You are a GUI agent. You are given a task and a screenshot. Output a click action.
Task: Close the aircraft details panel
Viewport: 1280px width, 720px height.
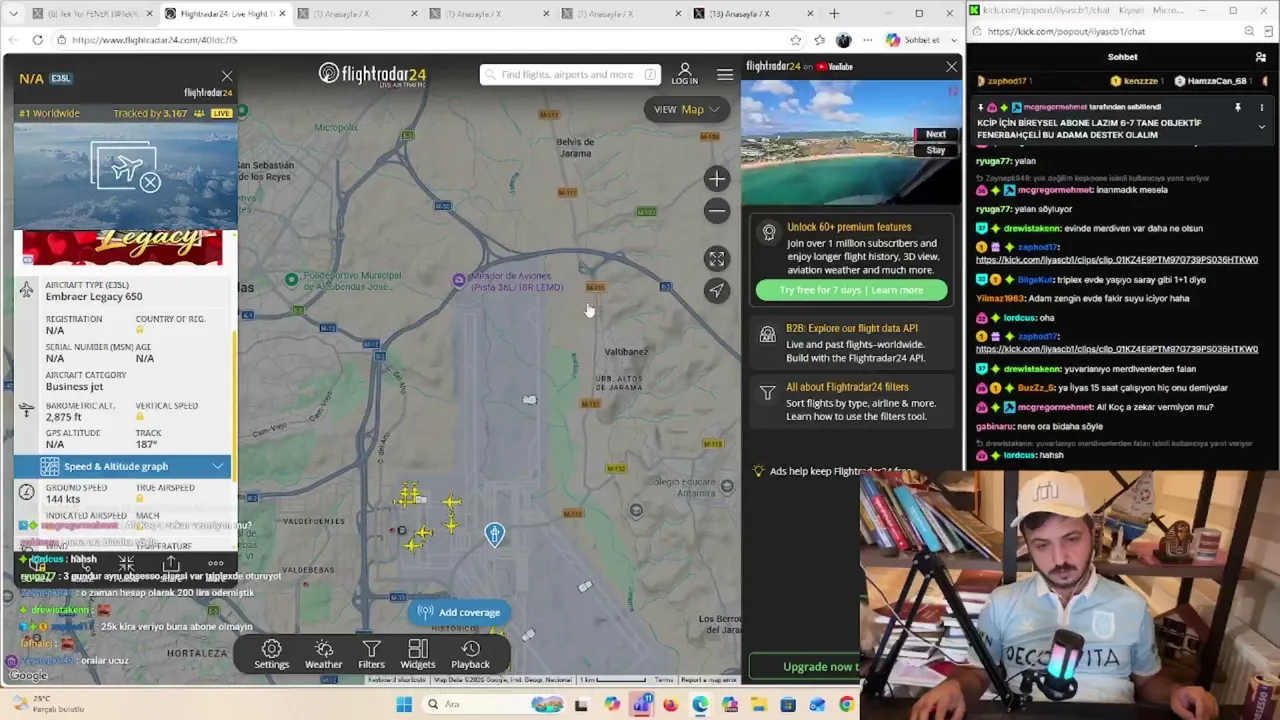coord(227,77)
